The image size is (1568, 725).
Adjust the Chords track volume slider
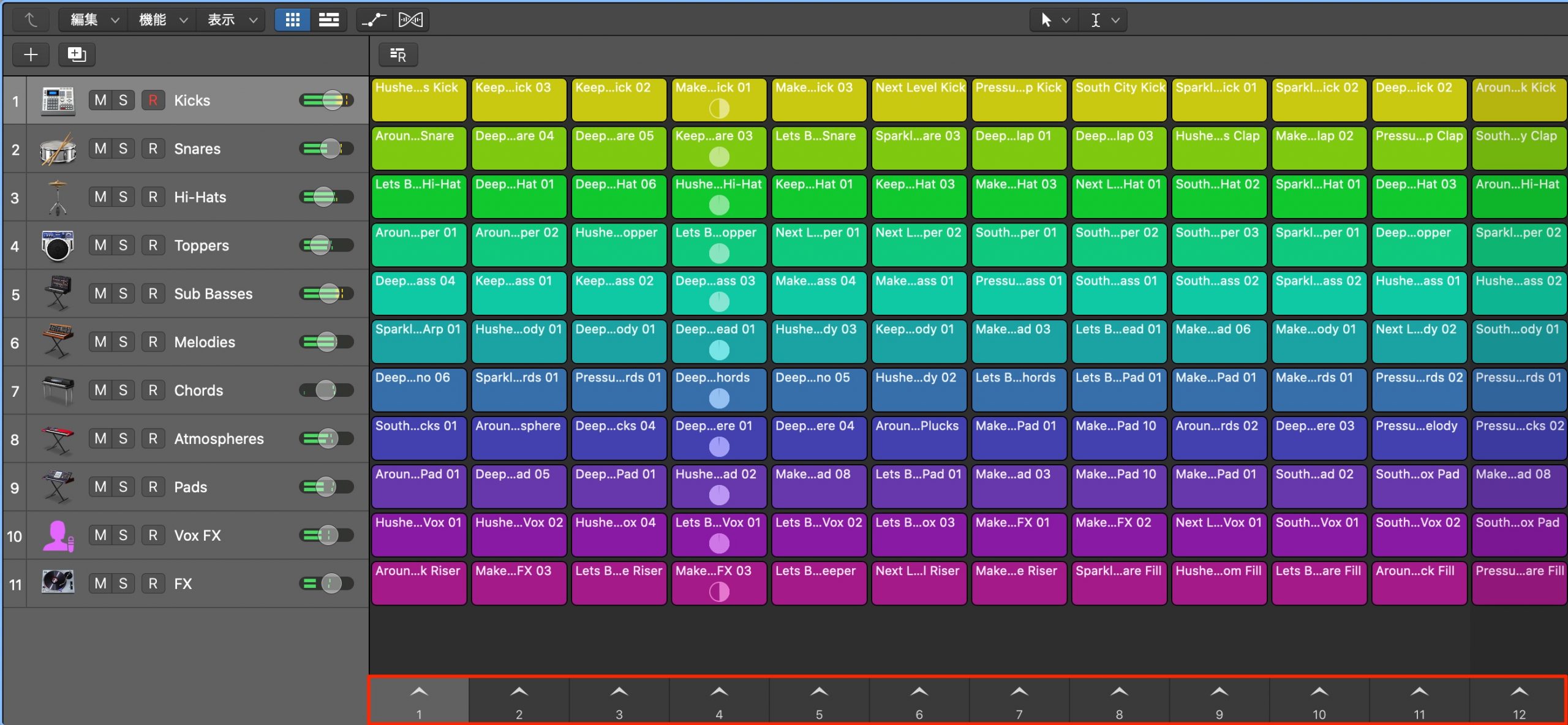point(326,390)
